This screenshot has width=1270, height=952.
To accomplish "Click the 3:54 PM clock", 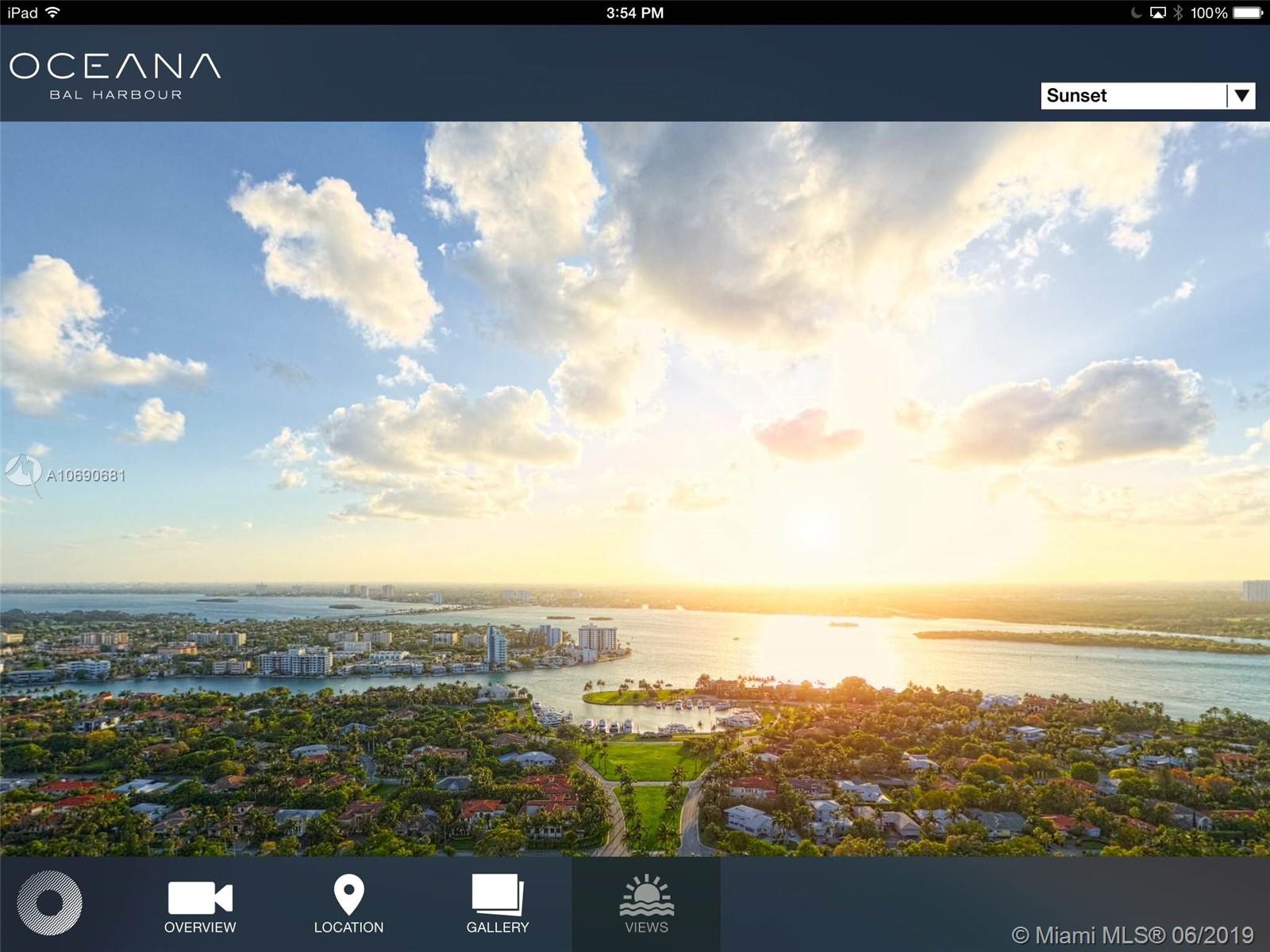I will tap(635, 13).
